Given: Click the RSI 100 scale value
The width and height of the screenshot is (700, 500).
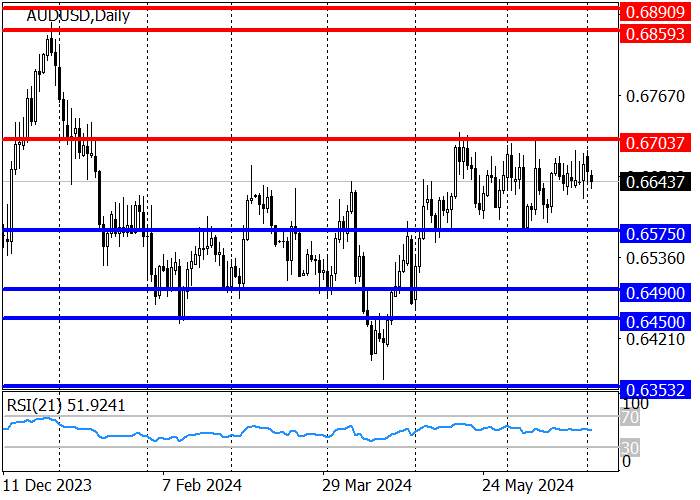Looking at the screenshot, I should click(635, 403).
